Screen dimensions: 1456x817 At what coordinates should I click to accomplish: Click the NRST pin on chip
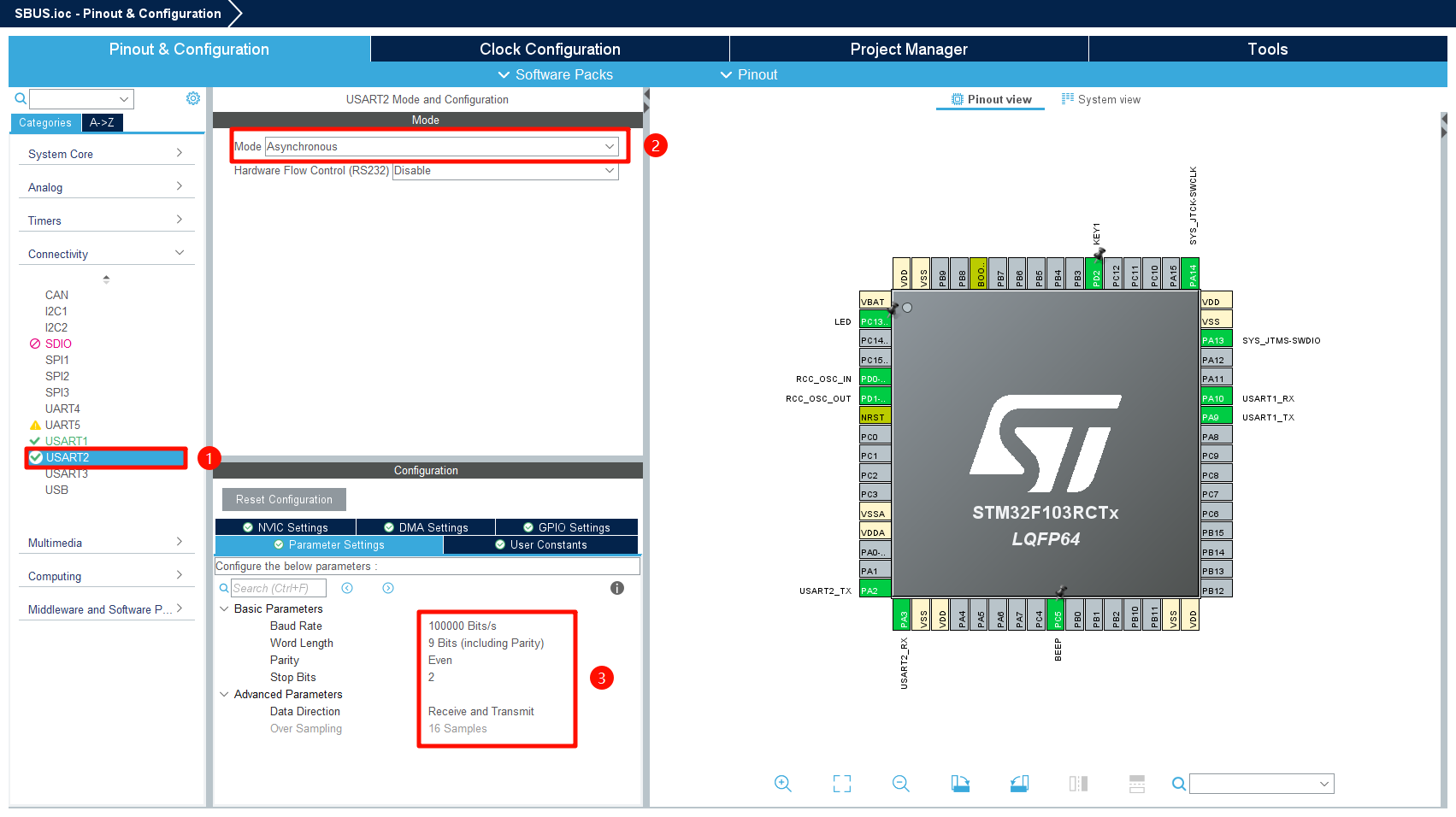(875, 417)
